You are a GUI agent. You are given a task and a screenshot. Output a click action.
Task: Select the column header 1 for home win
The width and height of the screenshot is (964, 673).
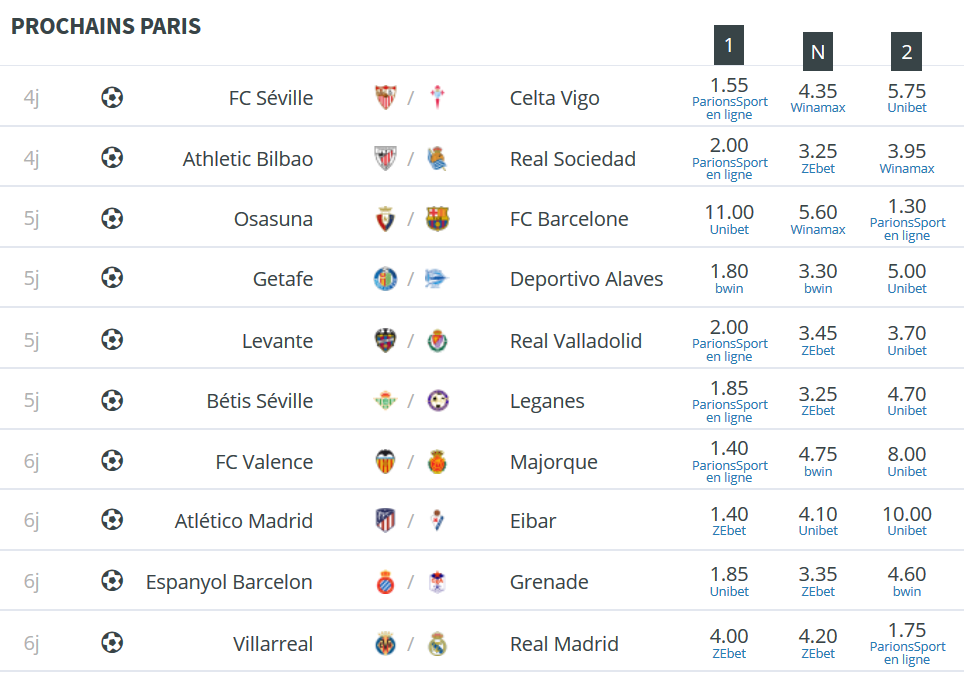[729, 45]
